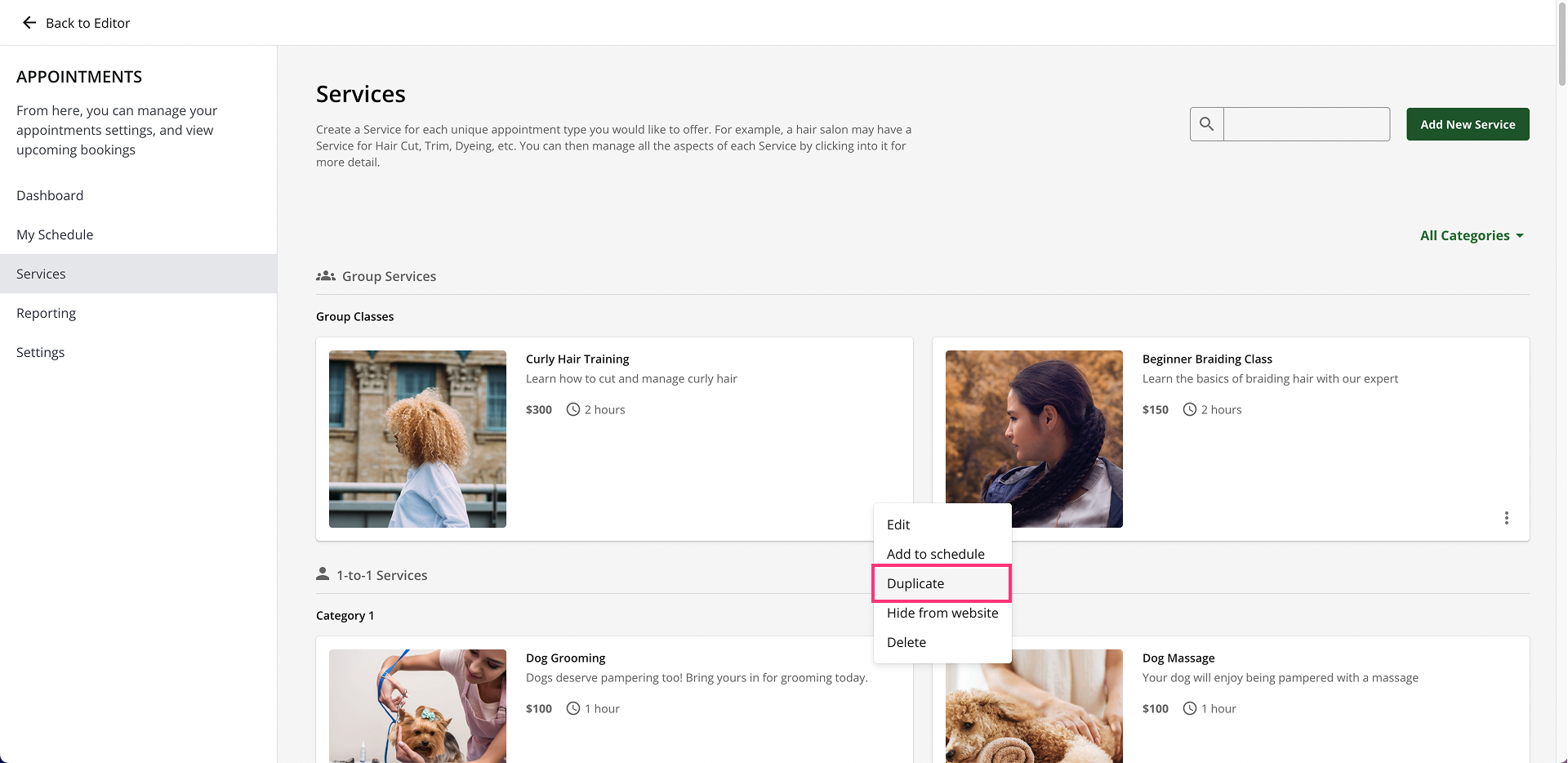Click the clock icon on Dog Massage

click(x=1190, y=708)
